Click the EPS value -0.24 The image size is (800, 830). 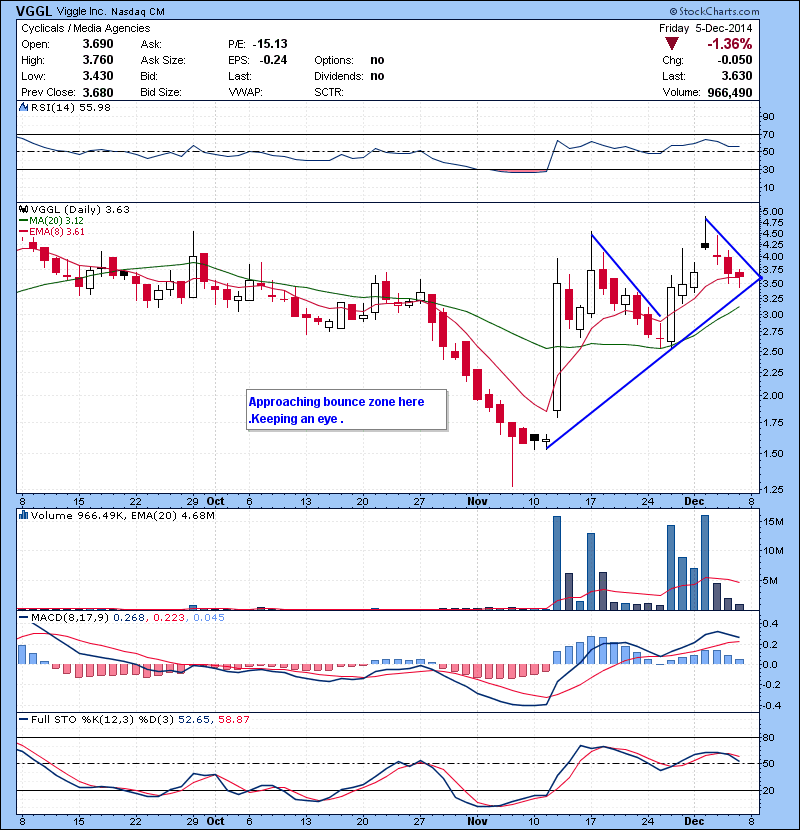(273, 60)
